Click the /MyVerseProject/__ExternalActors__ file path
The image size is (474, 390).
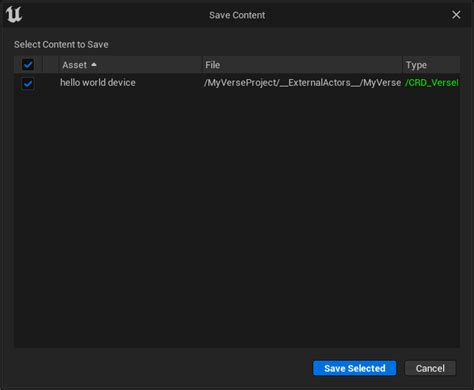click(302, 83)
